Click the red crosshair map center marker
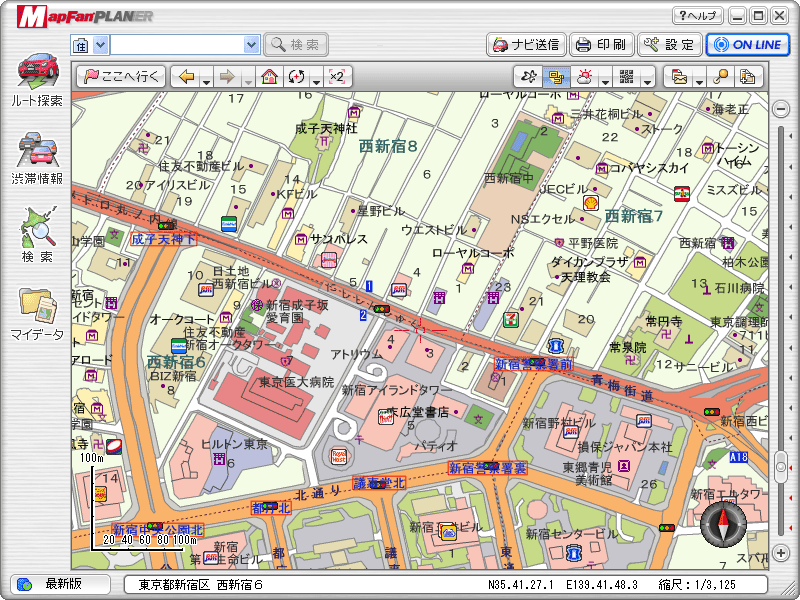 pos(420,331)
